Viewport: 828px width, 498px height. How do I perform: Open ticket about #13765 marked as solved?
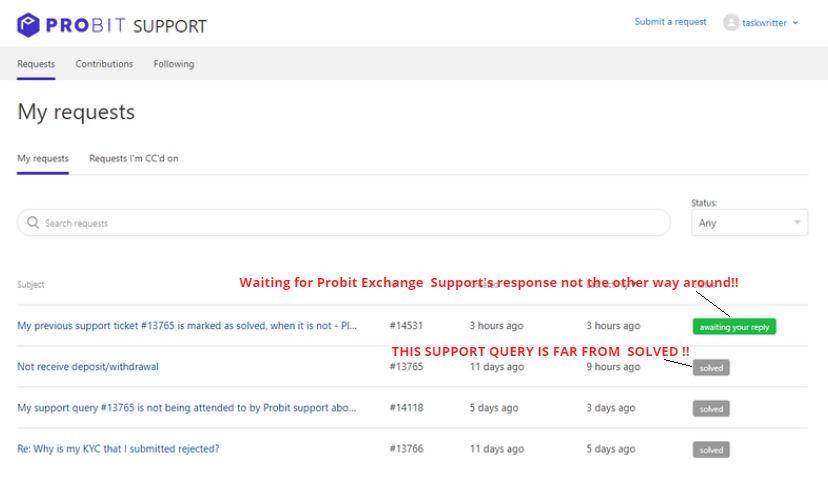(x=187, y=326)
